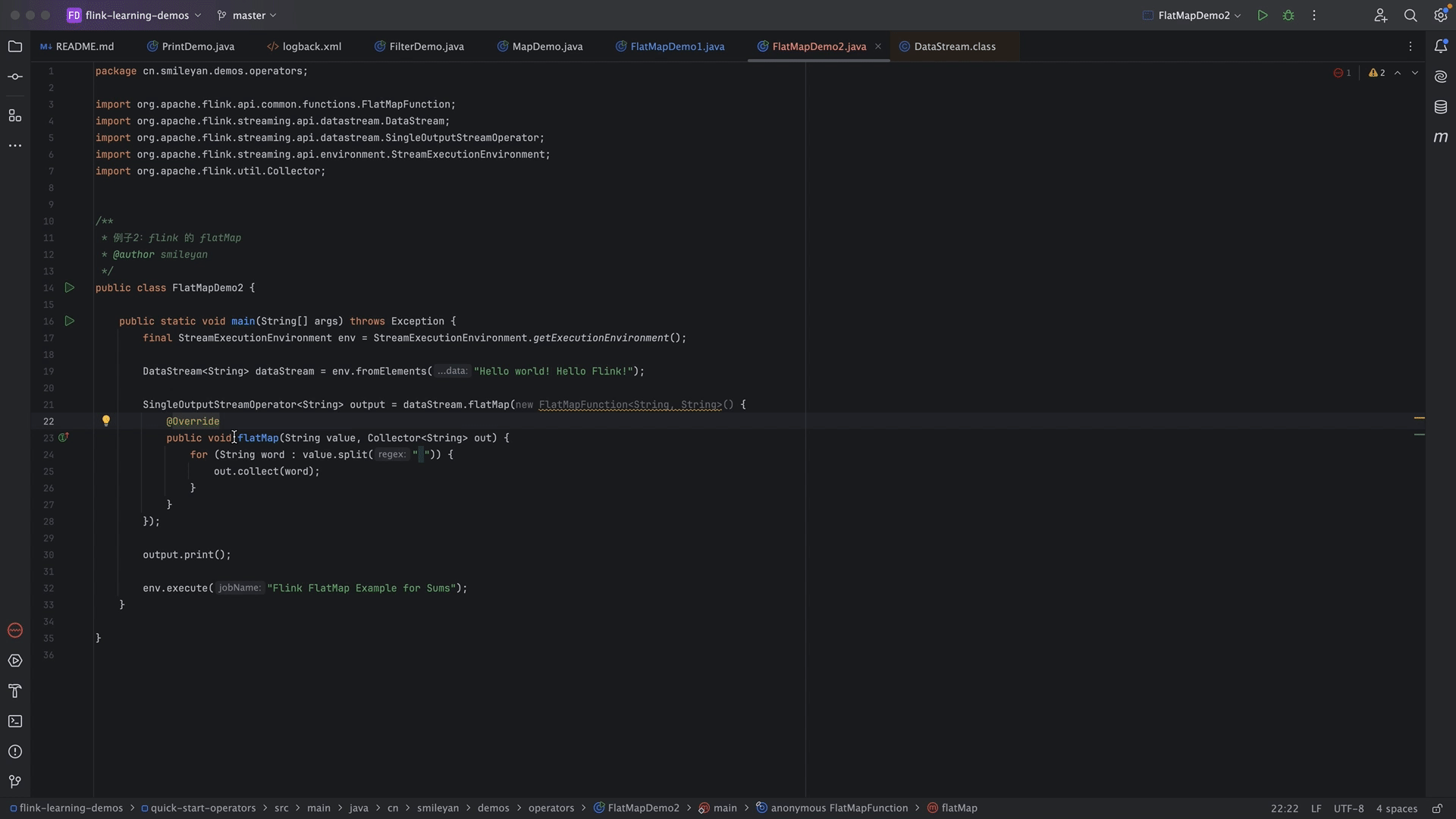This screenshot has width=1456, height=819.
Task: Run FlatMapDemo2 with the green play button
Action: pos(1263,15)
